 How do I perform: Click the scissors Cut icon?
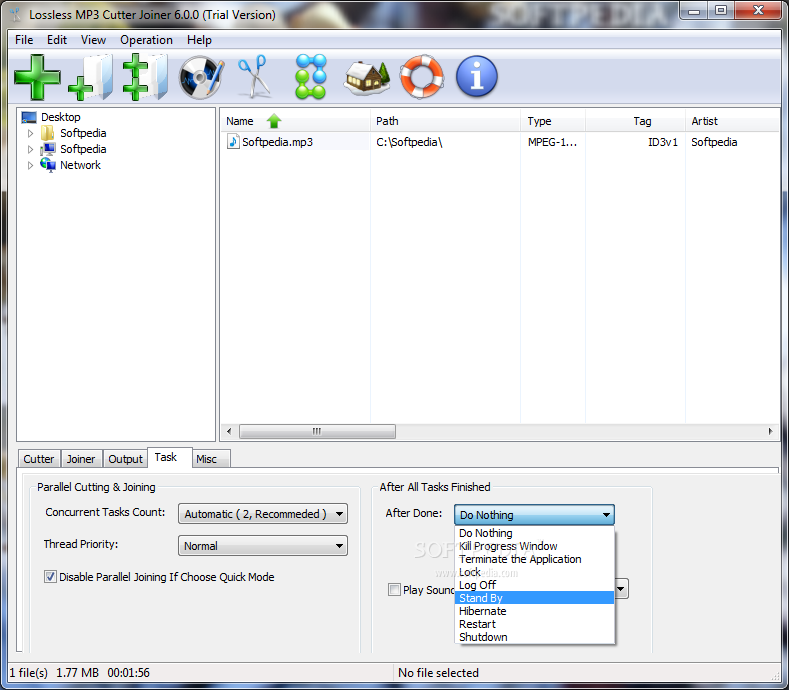[253, 77]
